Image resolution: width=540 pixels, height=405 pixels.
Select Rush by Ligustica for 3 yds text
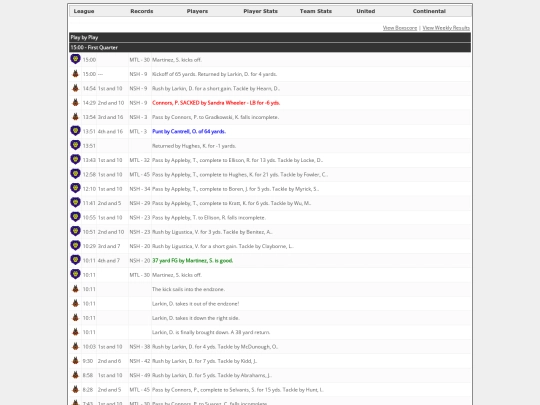click(x=212, y=232)
